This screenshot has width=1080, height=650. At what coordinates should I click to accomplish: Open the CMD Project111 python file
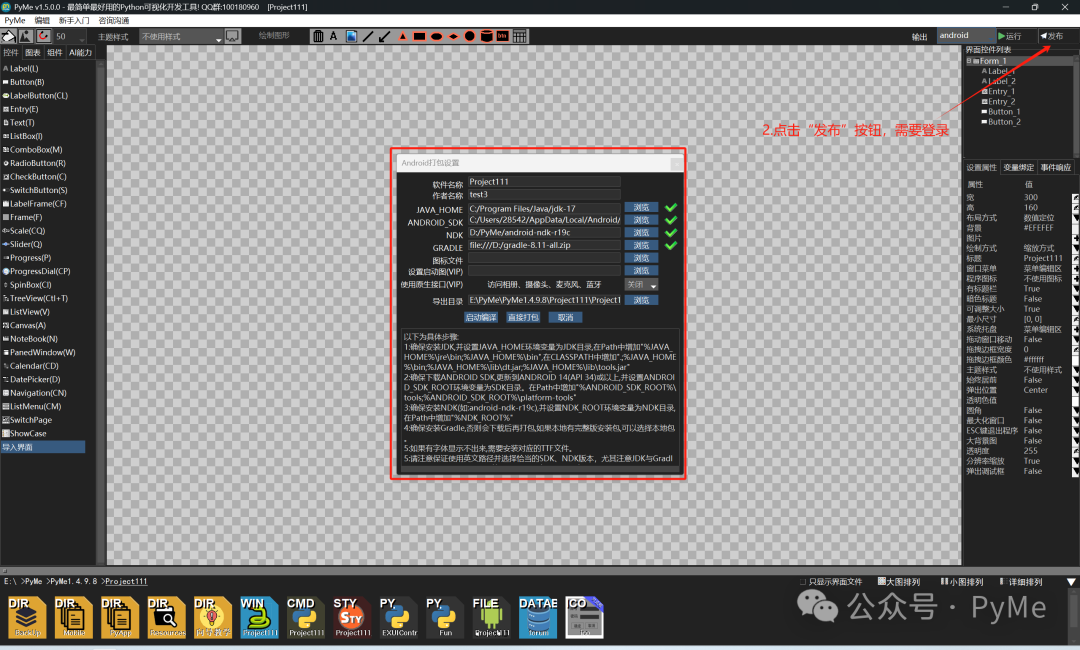coord(306,617)
